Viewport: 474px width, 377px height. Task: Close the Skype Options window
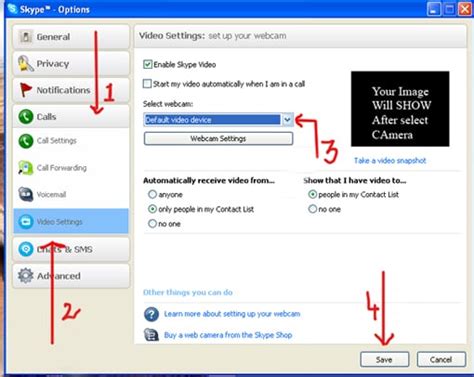tap(465, 9)
